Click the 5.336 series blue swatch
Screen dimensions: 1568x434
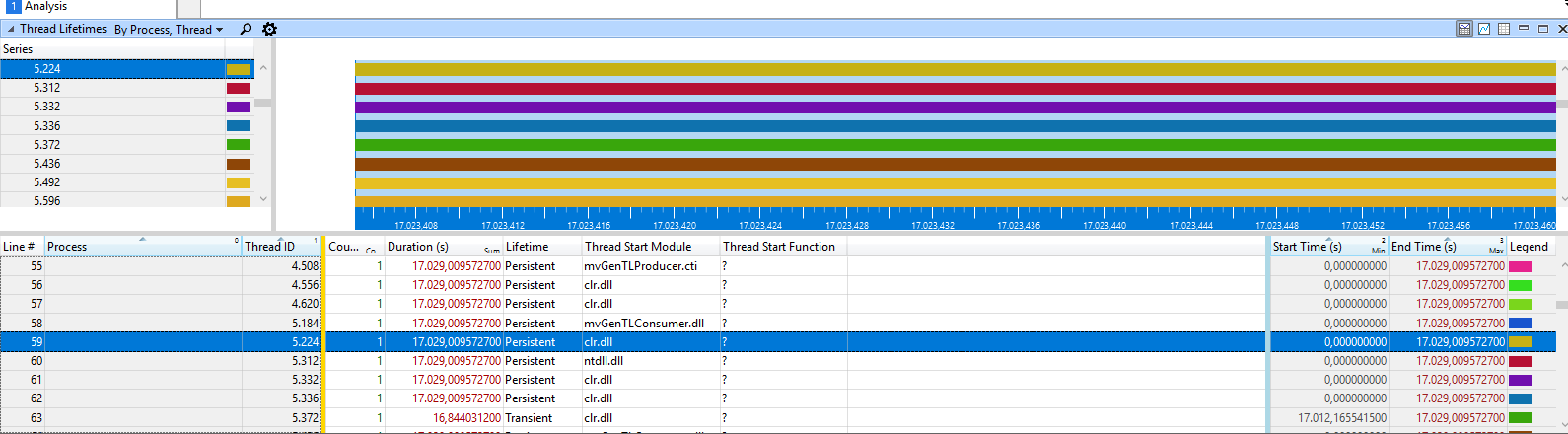(x=239, y=126)
